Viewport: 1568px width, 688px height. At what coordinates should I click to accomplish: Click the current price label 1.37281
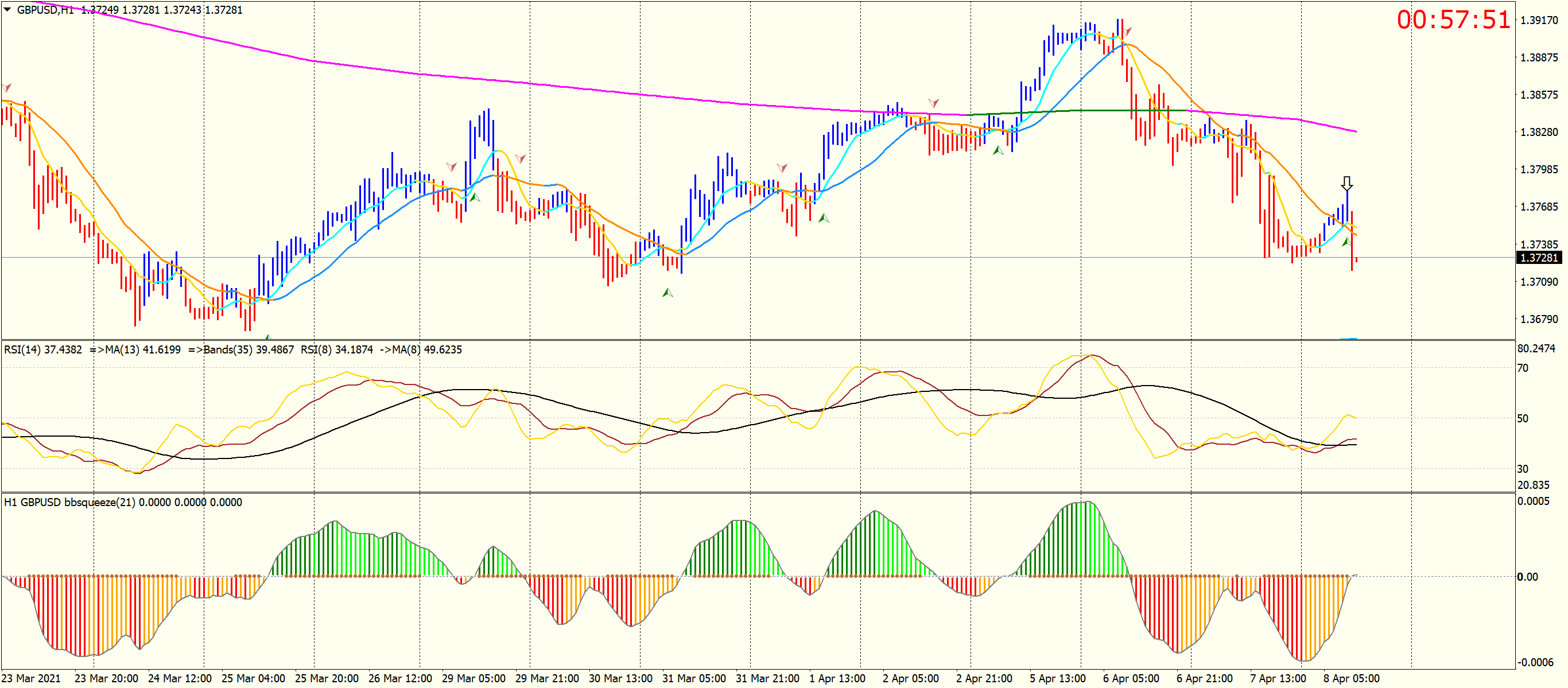[1538, 258]
